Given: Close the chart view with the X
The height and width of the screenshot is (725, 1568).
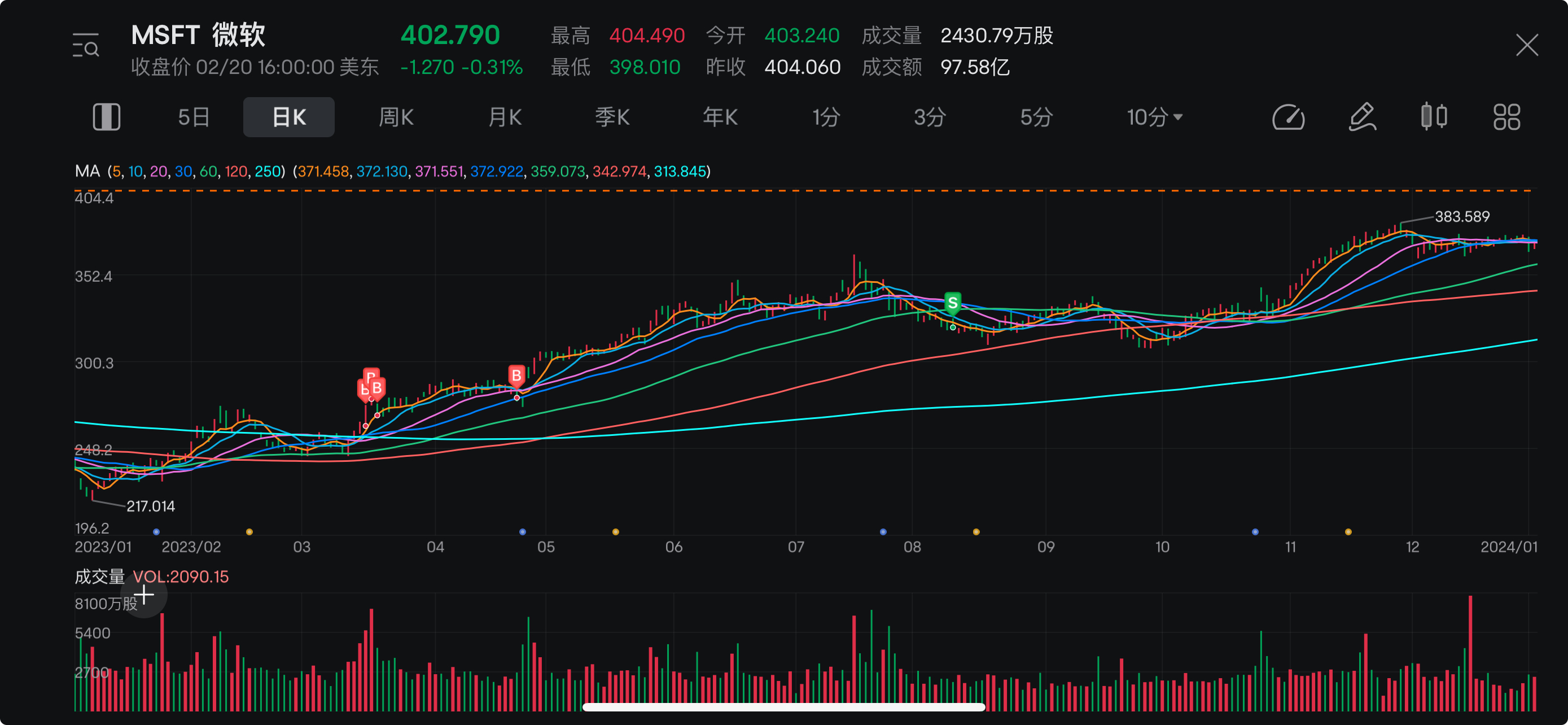Looking at the screenshot, I should click(x=1527, y=46).
